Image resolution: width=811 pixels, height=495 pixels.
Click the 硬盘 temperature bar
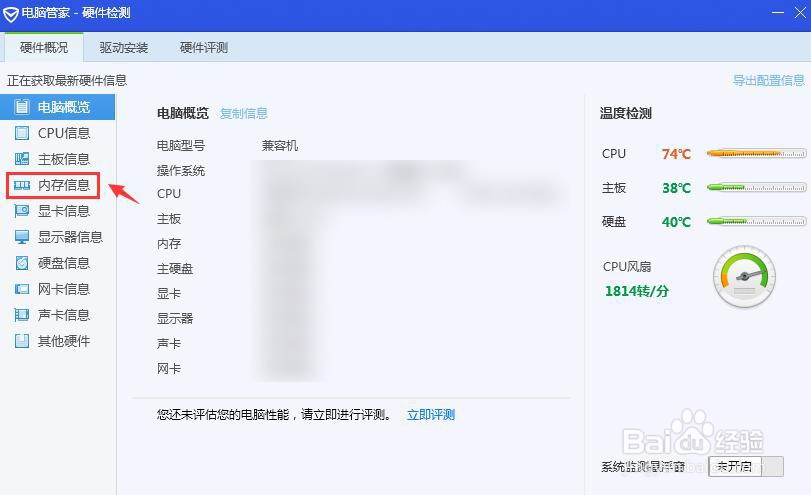pos(756,221)
